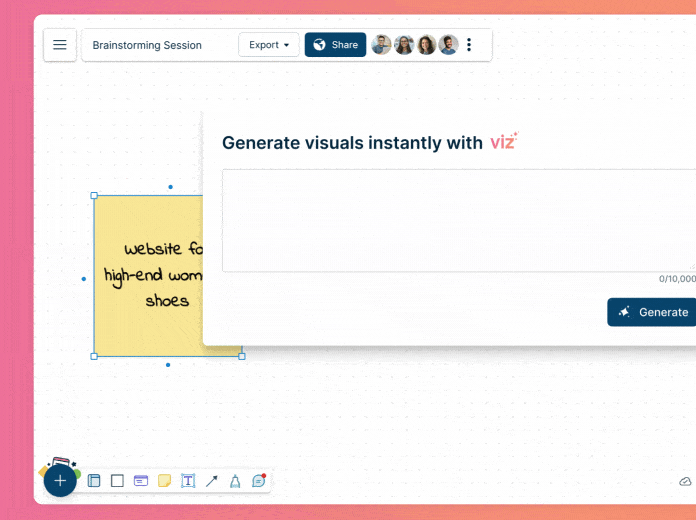Select the rectangle shape tool
696x520 pixels.
pos(117,481)
